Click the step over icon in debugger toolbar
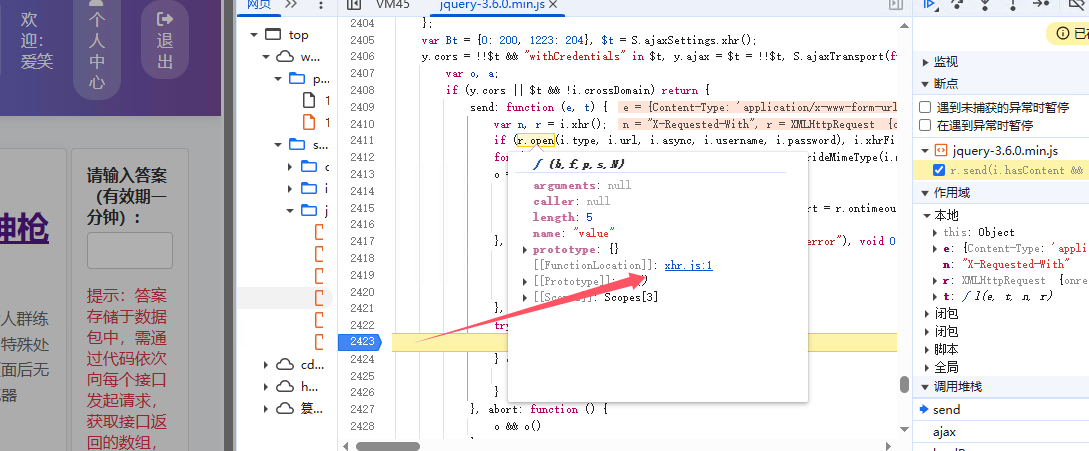The height and width of the screenshot is (451, 1089). pyautogui.click(x=957, y=4)
